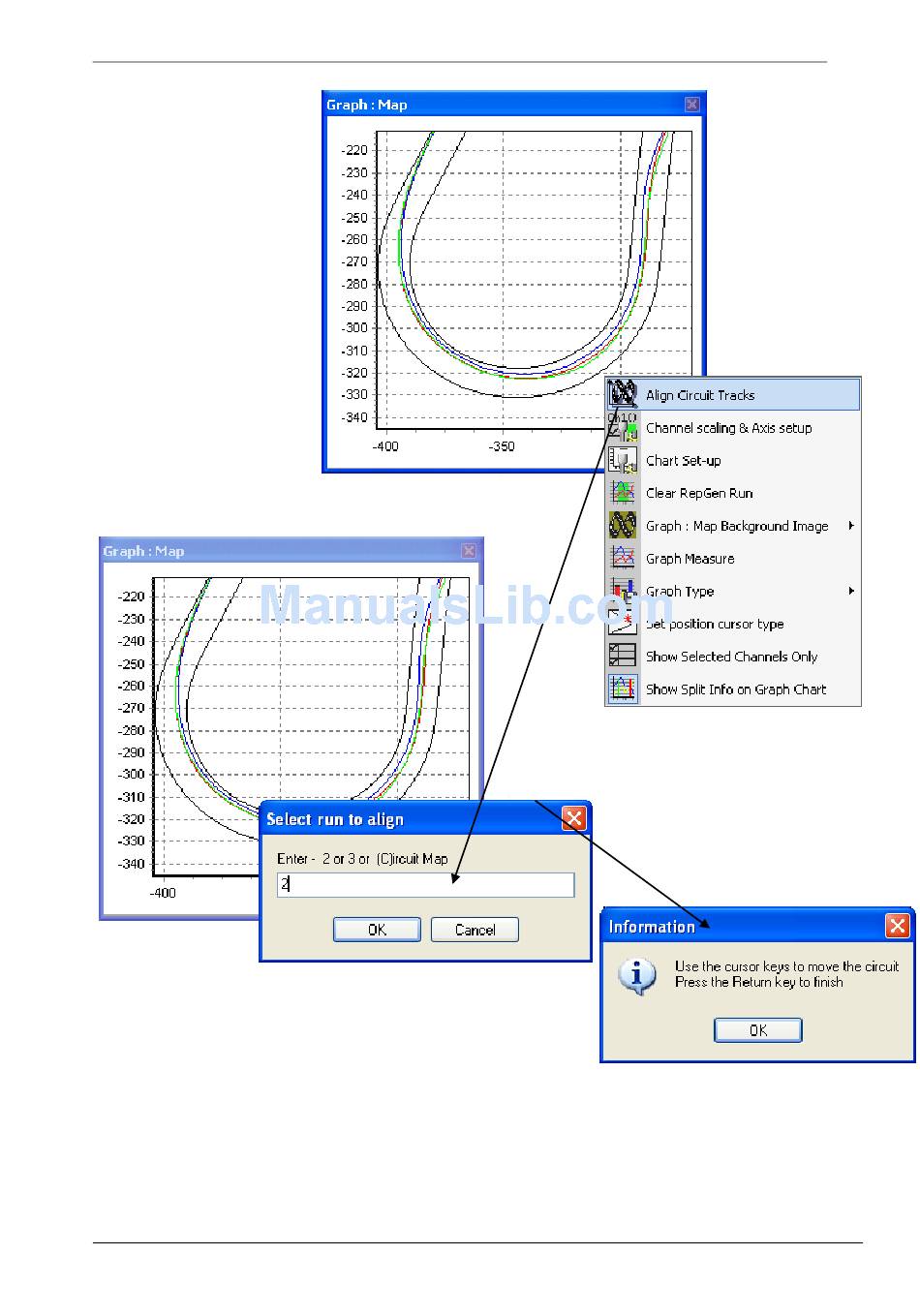Choose Set position cursor type
The width and height of the screenshot is (920, 1316).
(x=733, y=624)
